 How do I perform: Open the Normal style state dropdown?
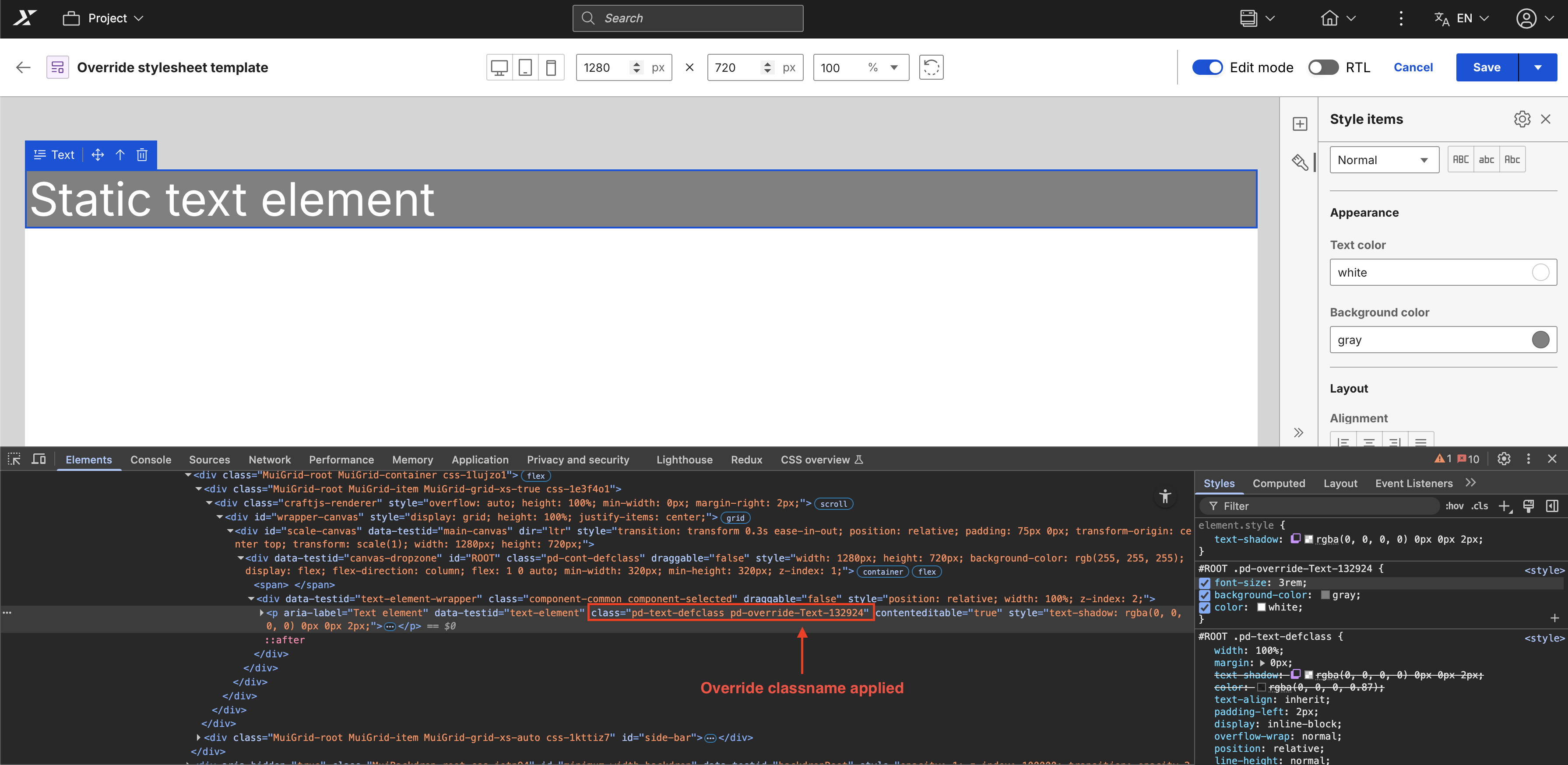[x=1383, y=160]
